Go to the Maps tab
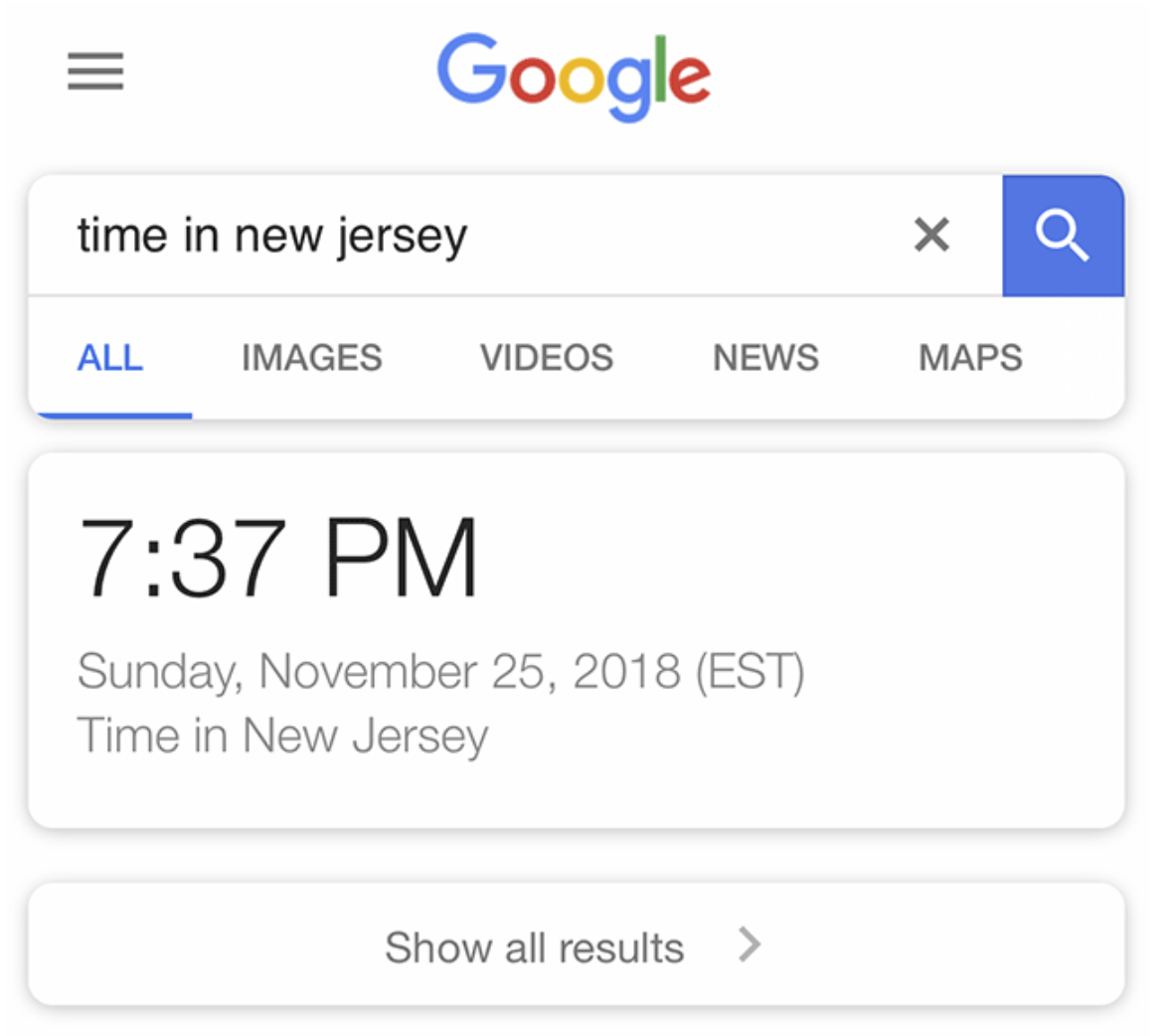This screenshot has height=1036, width=1173. pos(970,358)
